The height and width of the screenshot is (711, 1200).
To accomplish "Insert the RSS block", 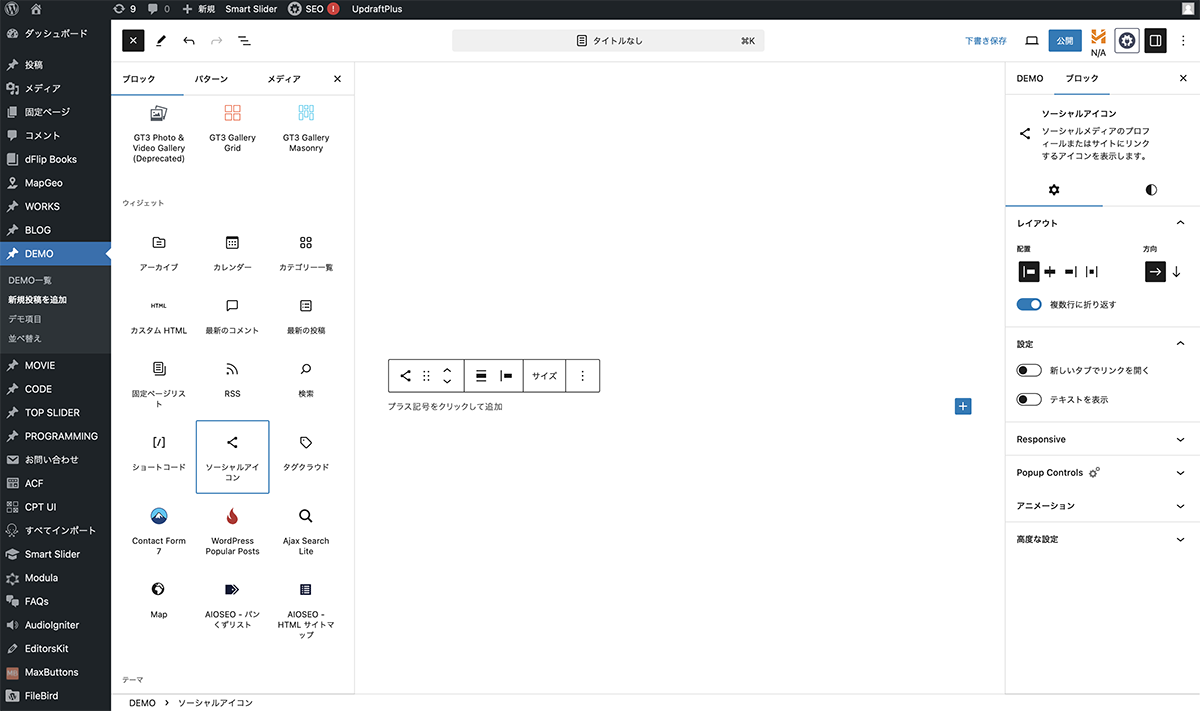I will click(232, 379).
